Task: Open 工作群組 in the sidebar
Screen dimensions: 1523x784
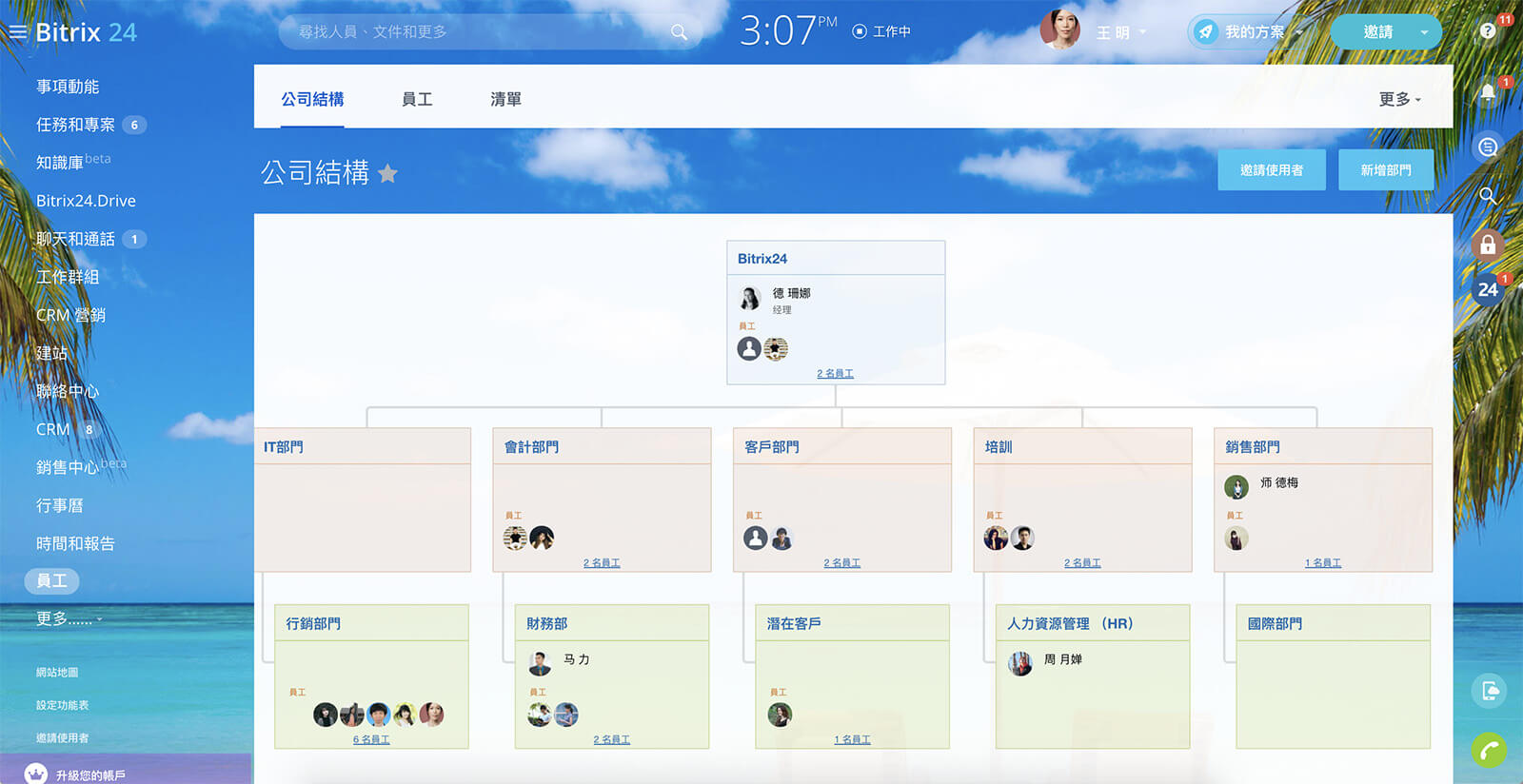Action: 68,277
